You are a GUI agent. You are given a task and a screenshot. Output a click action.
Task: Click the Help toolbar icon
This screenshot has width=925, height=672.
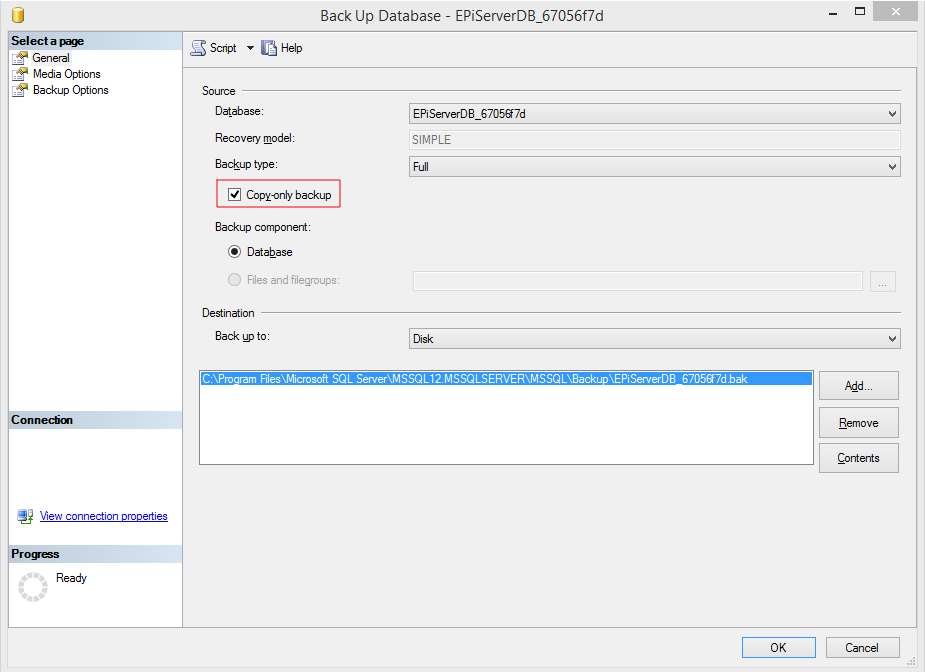click(269, 48)
